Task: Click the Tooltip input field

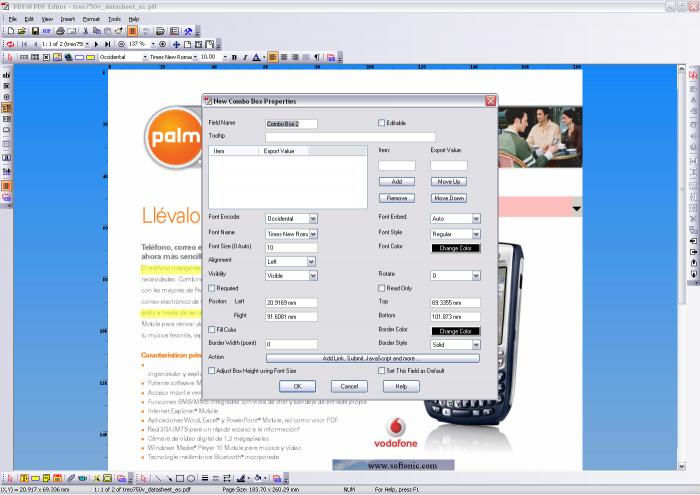Action: point(350,137)
